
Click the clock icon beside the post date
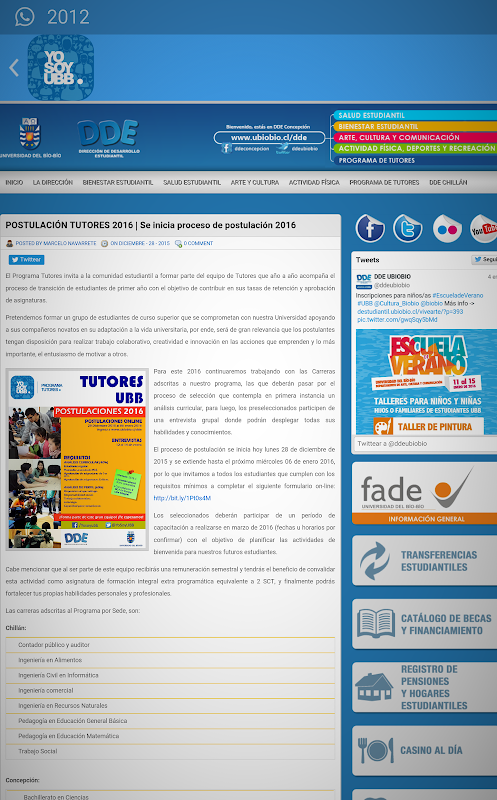pyautogui.click(x=105, y=243)
